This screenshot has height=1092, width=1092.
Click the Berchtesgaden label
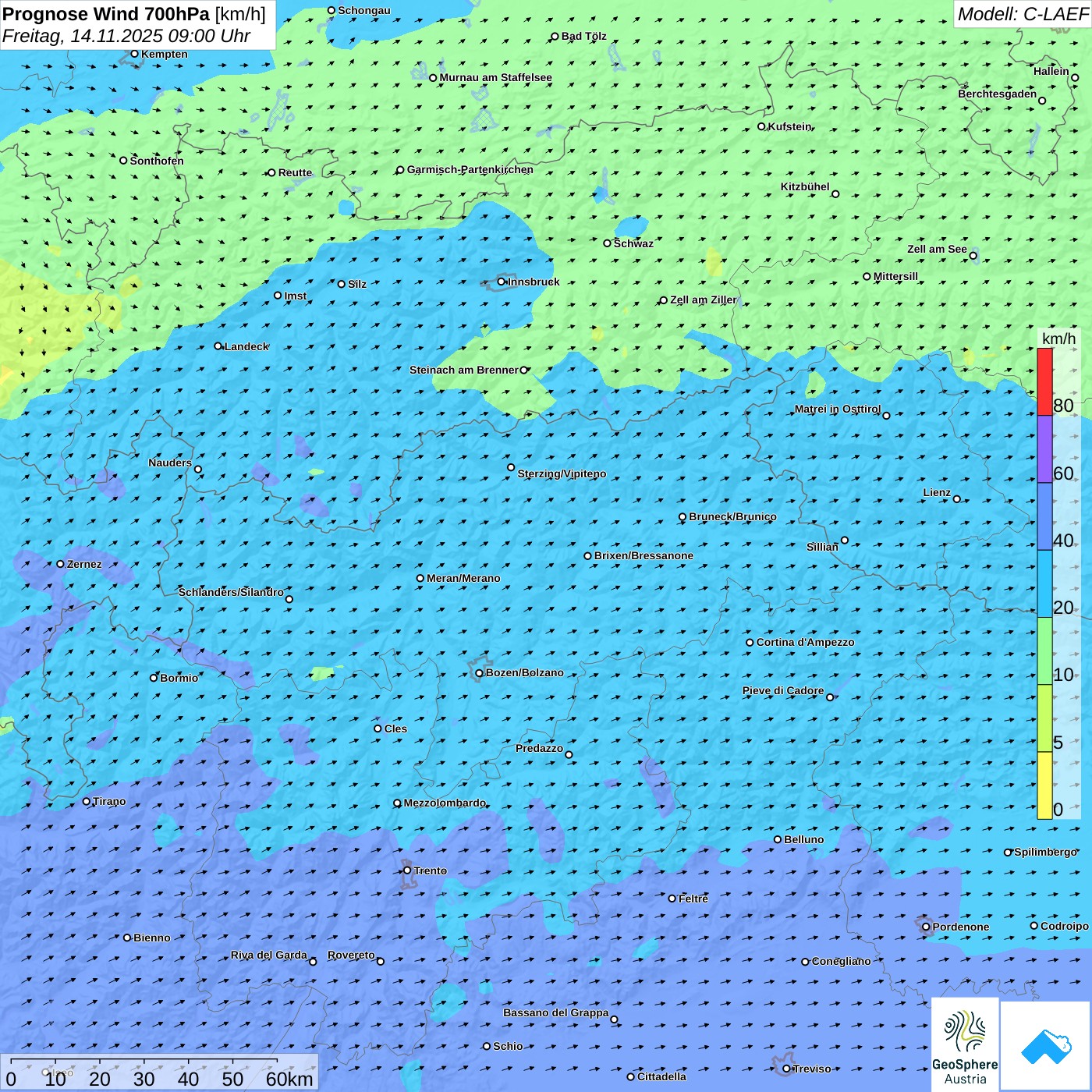point(998,94)
